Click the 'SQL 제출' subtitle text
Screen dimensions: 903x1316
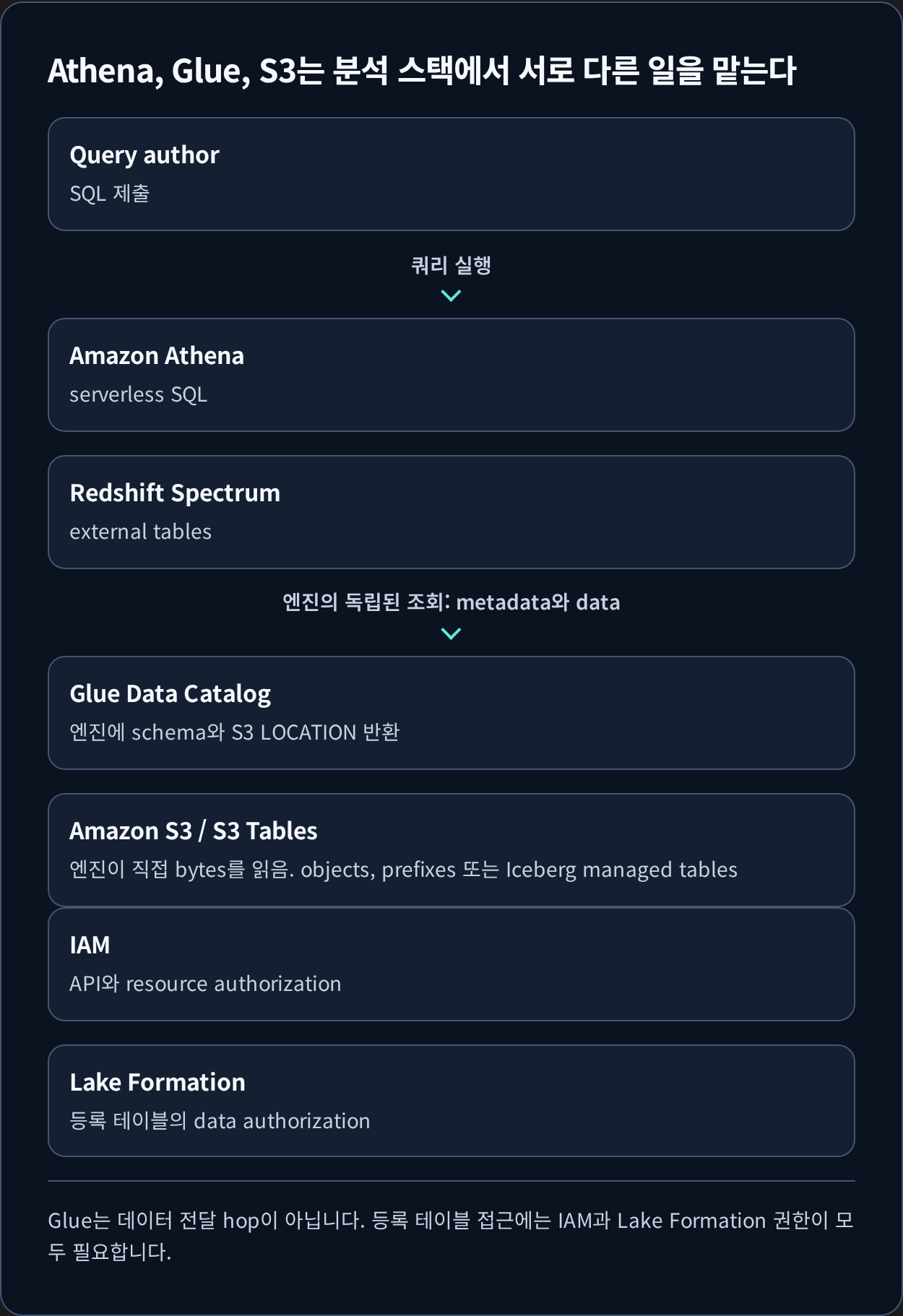coord(110,194)
